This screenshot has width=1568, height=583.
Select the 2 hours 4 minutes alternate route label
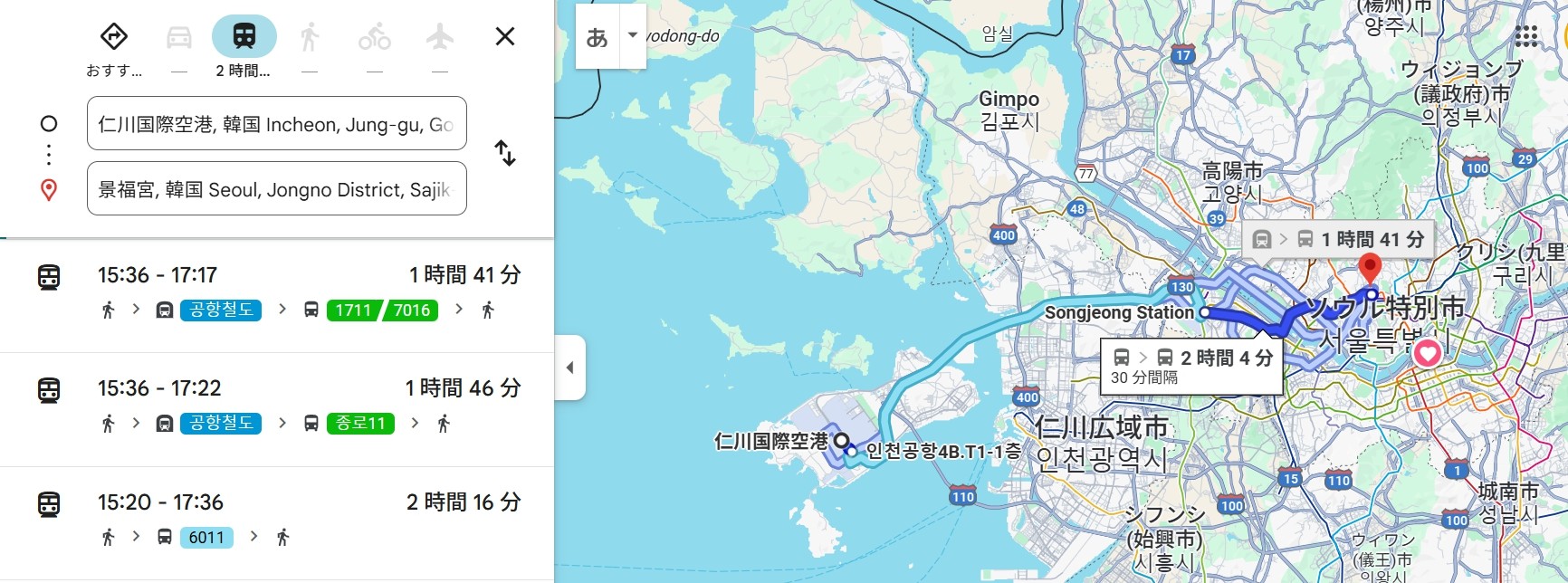coord(1191,366)
